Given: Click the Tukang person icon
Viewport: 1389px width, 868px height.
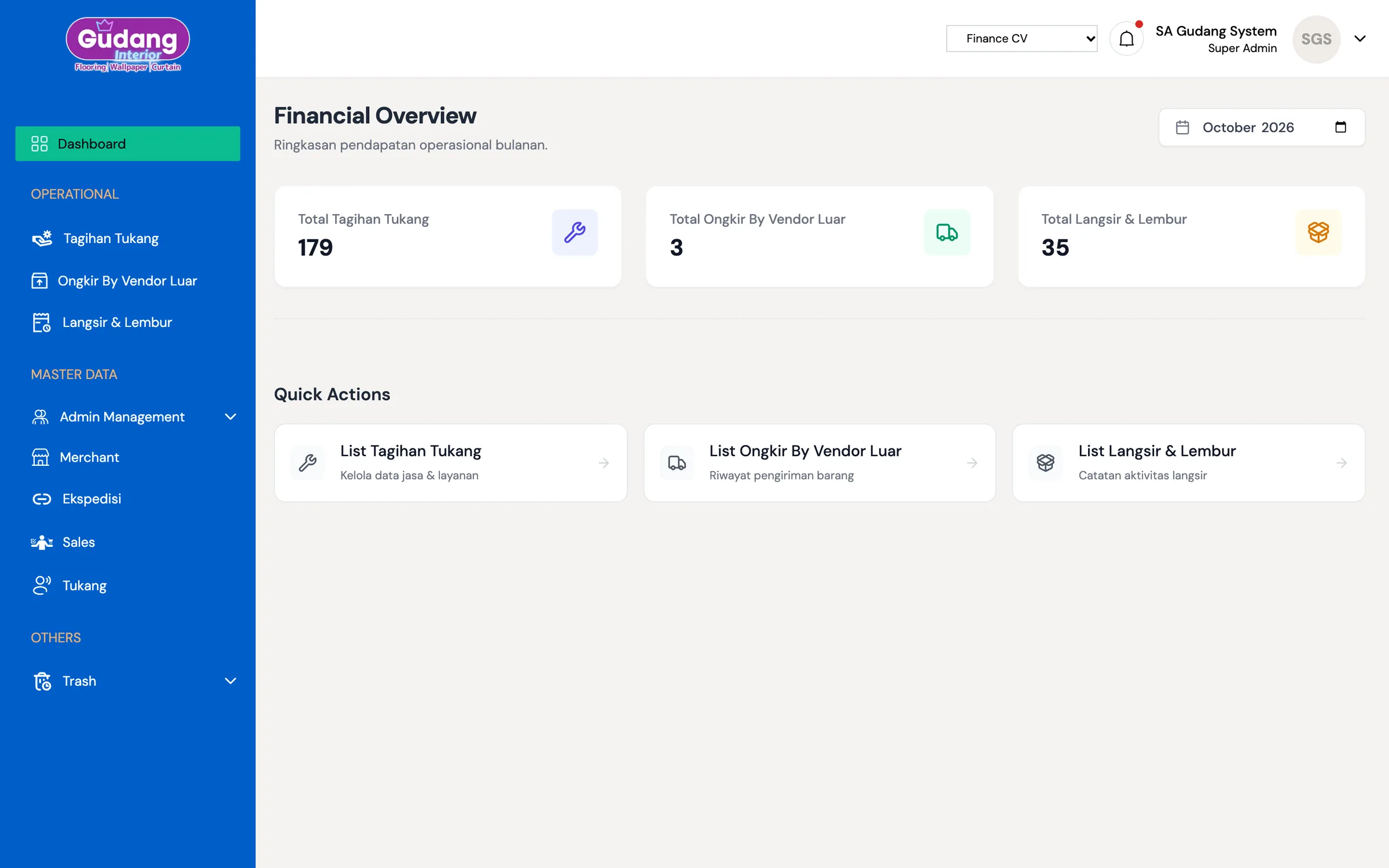Looking at the screenshot, I should coord(42,585).
